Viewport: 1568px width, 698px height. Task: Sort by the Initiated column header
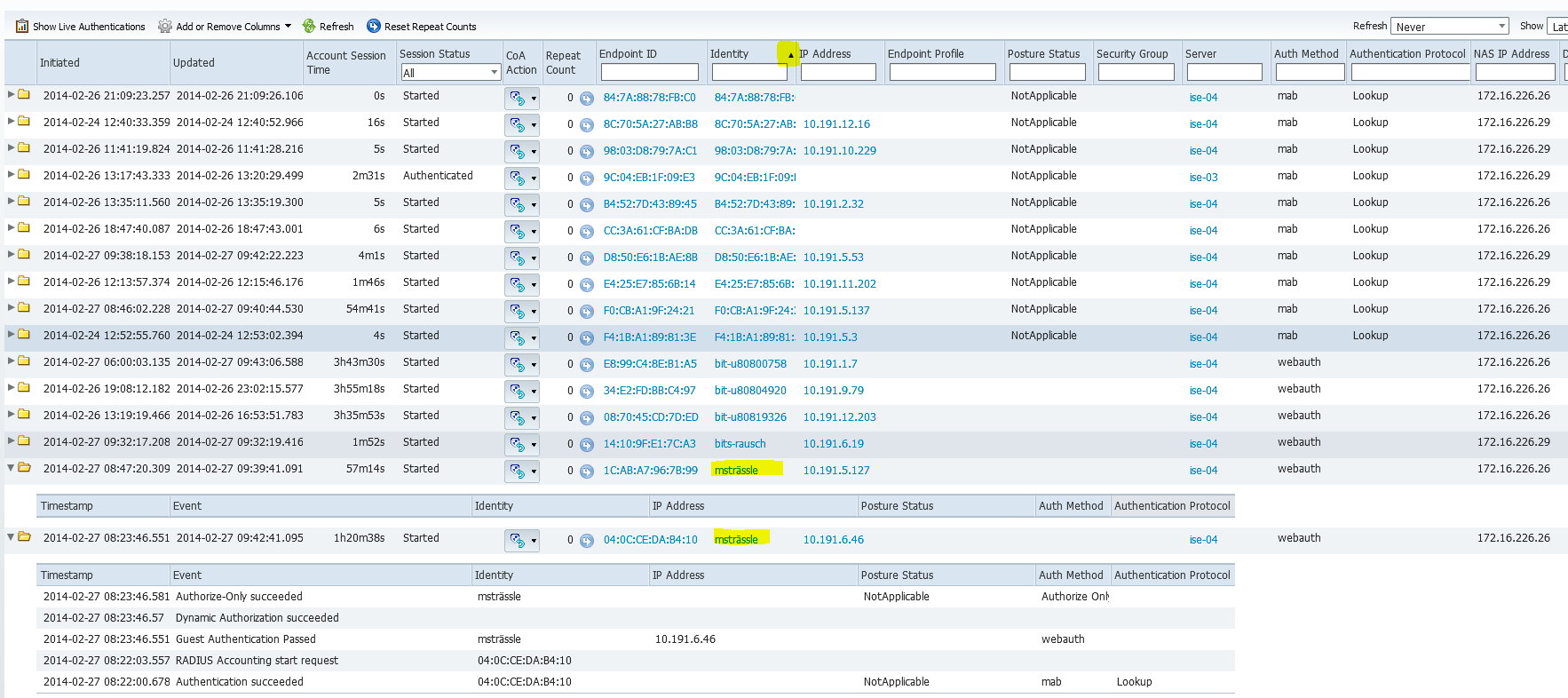pos(59,63)
